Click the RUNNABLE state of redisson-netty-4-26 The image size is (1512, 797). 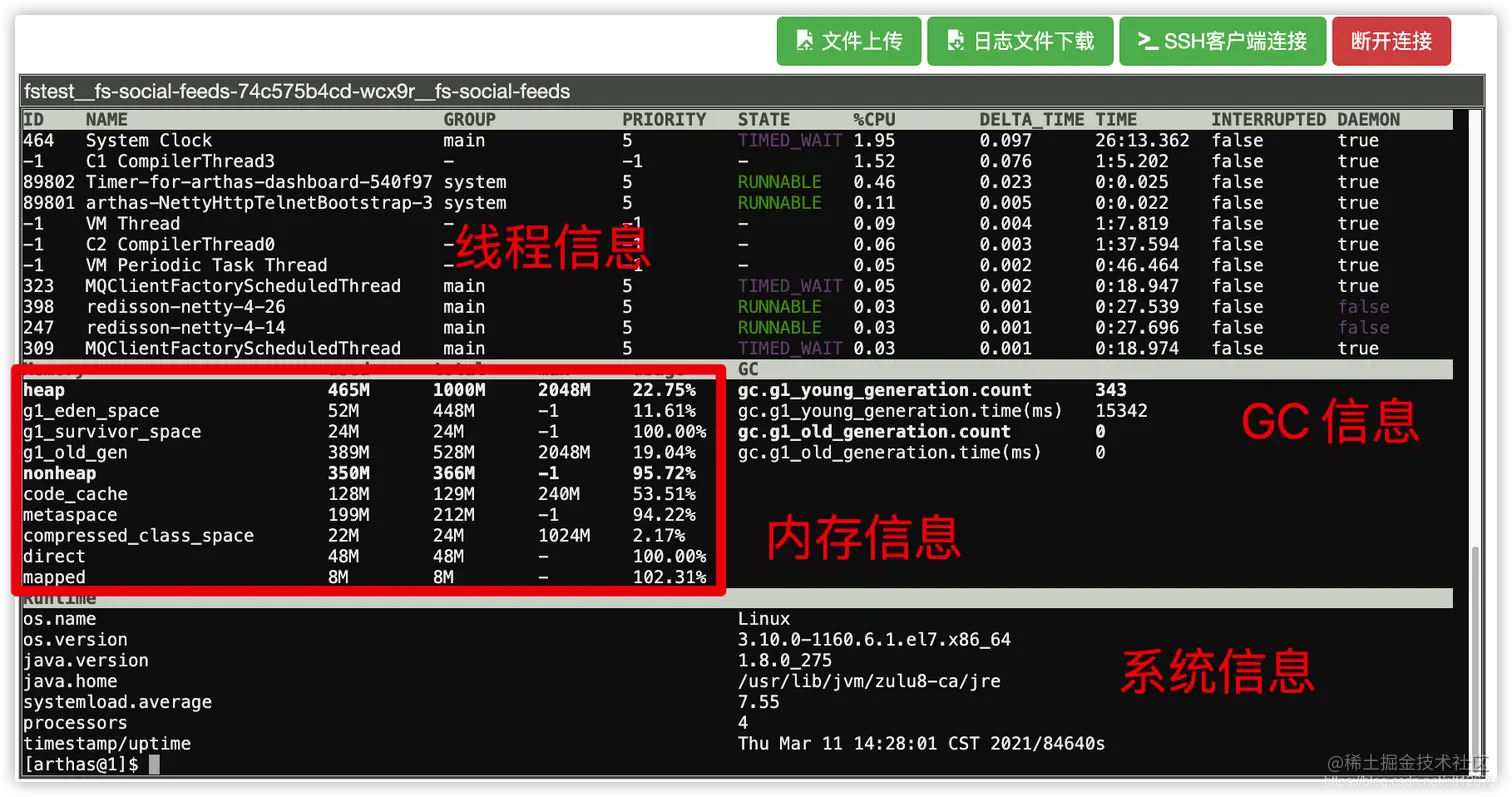(x=780, y=307)
